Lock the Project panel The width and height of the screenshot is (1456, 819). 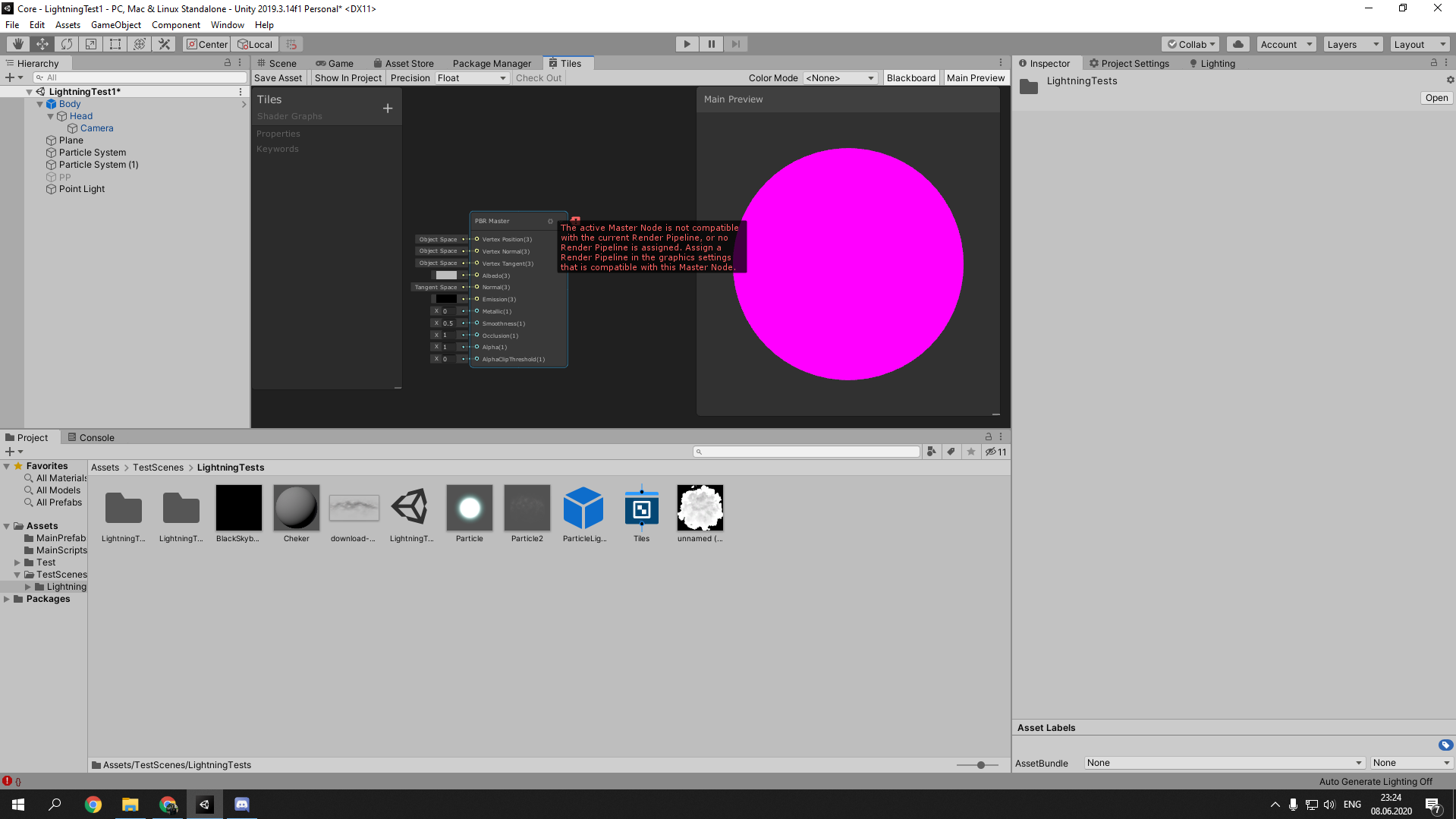989,436
